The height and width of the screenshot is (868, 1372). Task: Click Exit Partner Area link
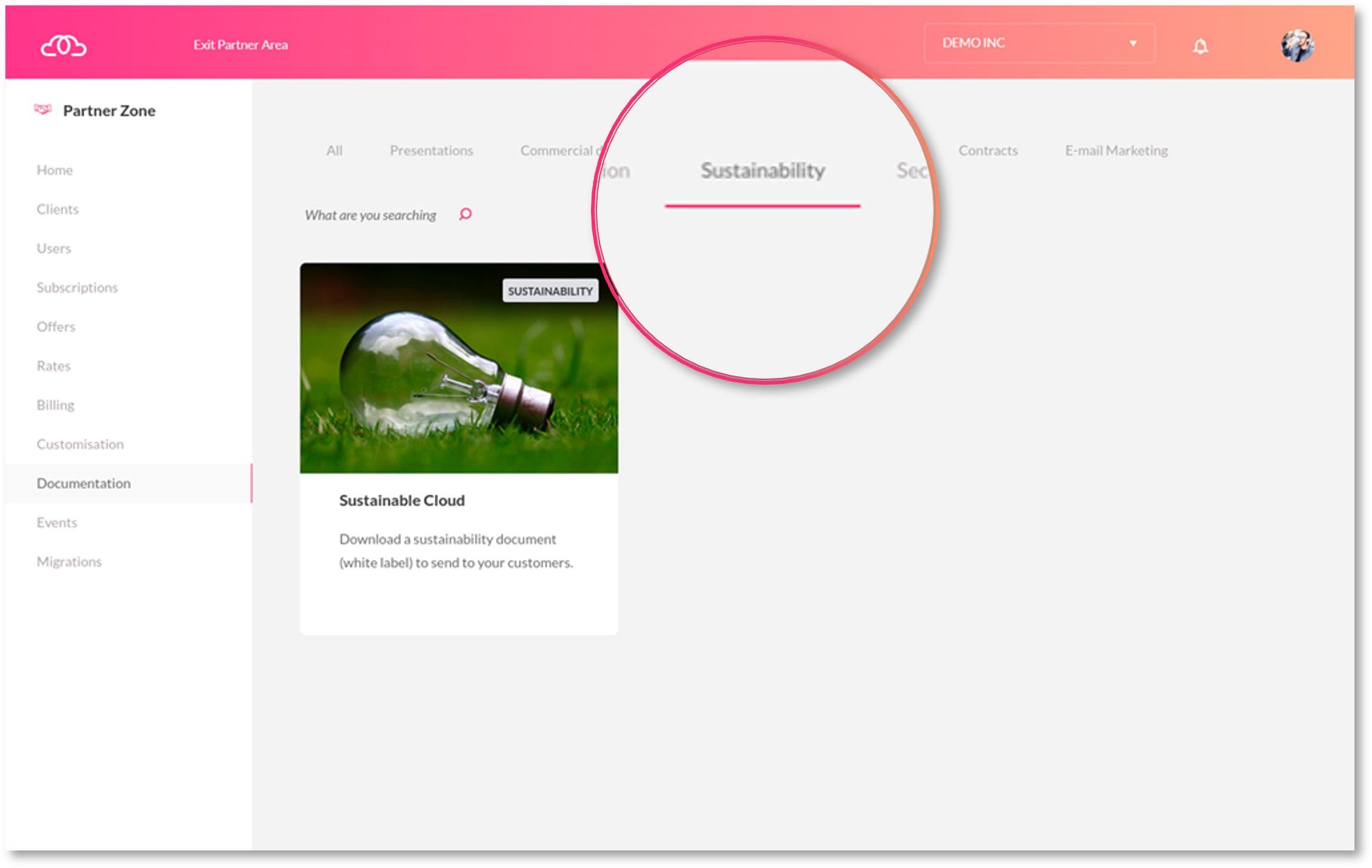tap(240, 45)
